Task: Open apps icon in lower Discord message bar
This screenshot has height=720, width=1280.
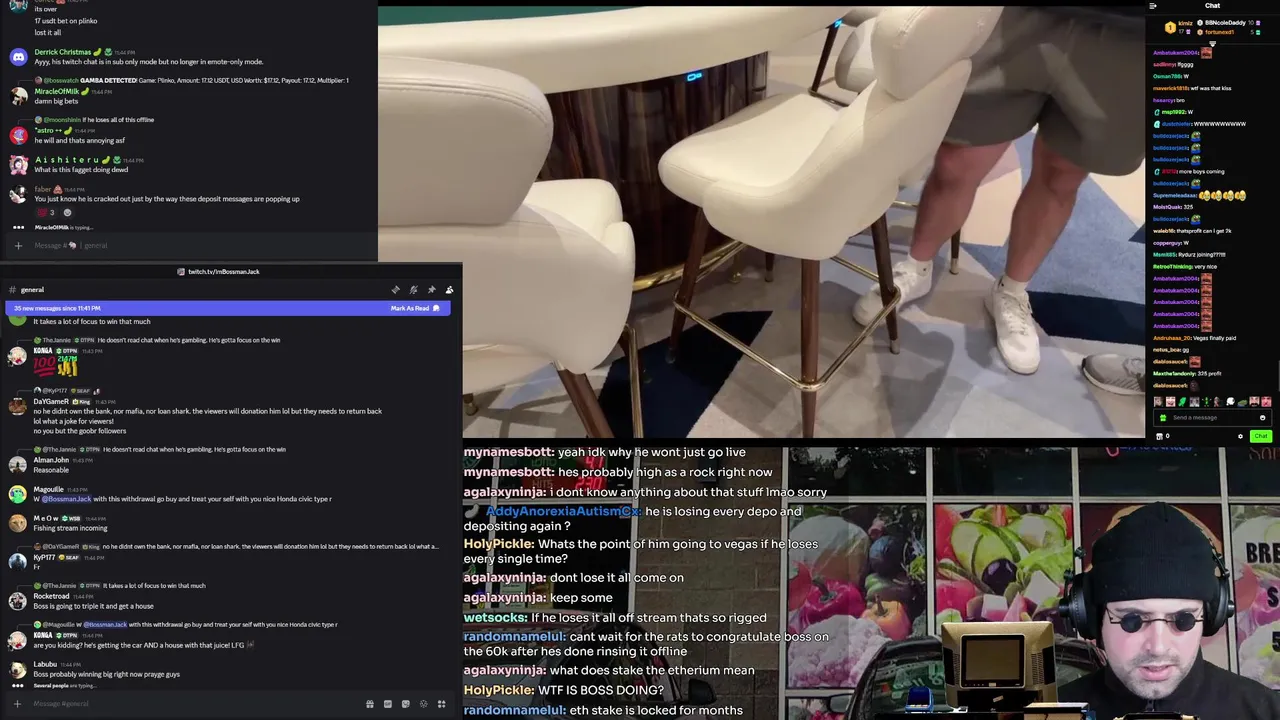Action: 441,704
